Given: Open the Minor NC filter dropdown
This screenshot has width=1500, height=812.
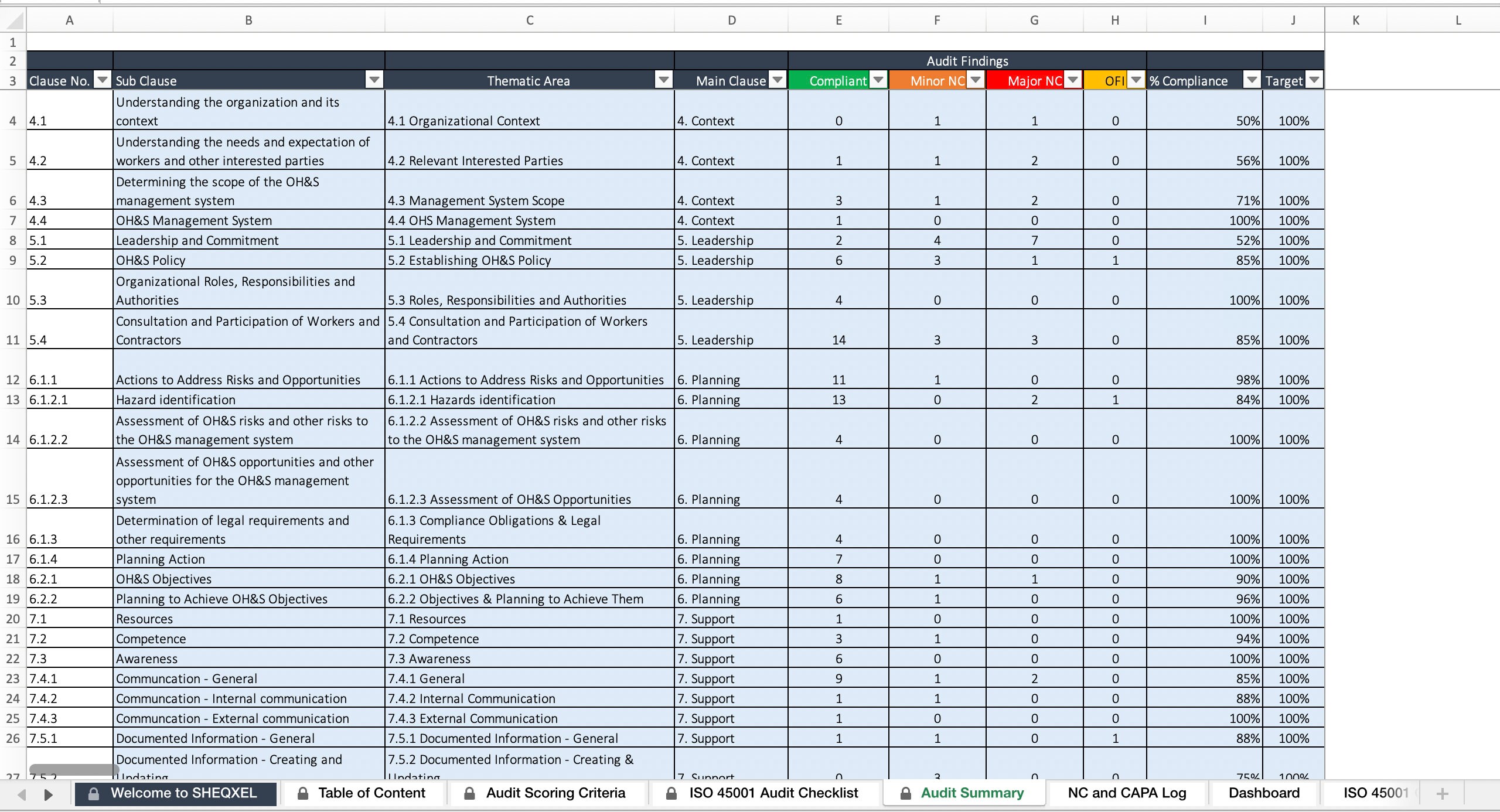Looking at the screenshot, I should [976, 80].
